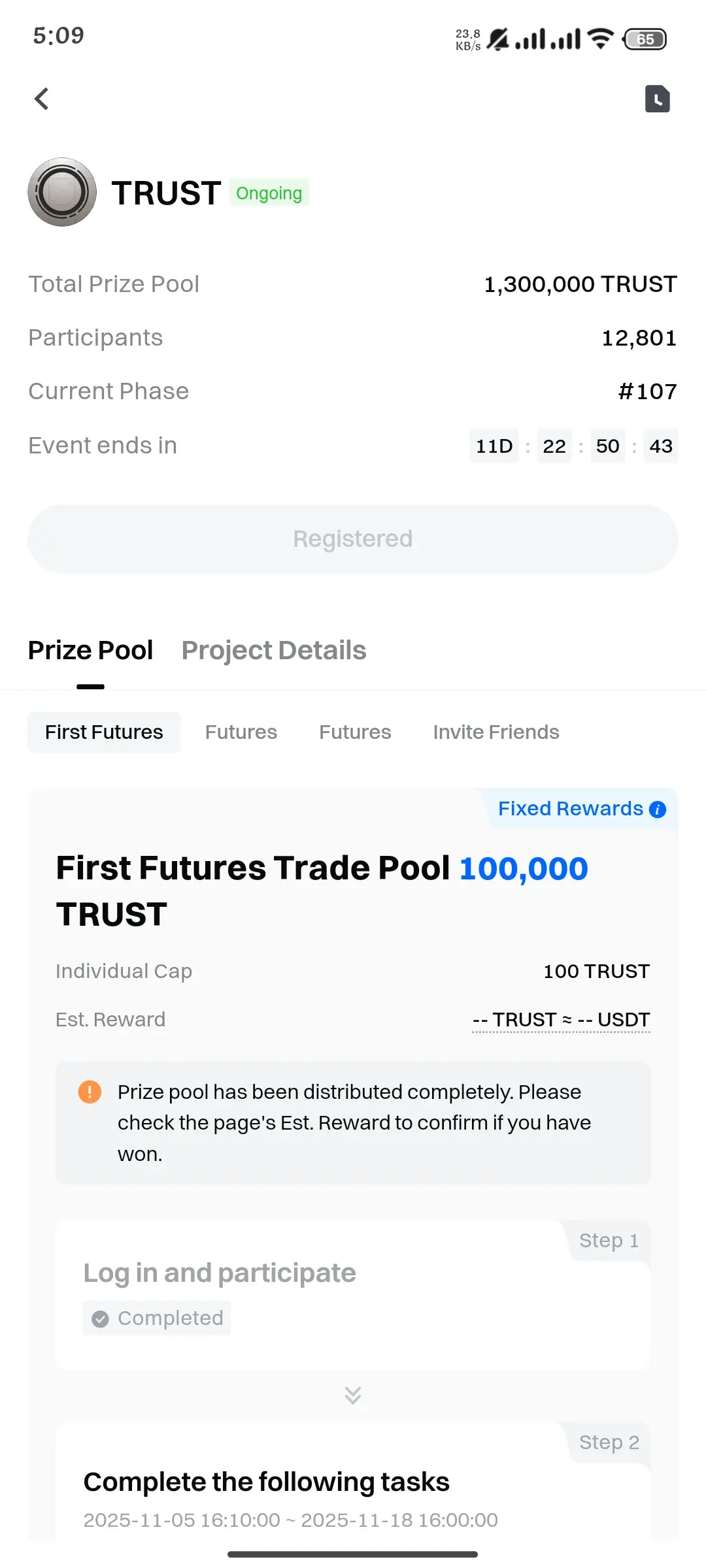Viewport: 706px width, 1568px height.
Task: Tap the event countdown timer
Action: tap(573, 446)
